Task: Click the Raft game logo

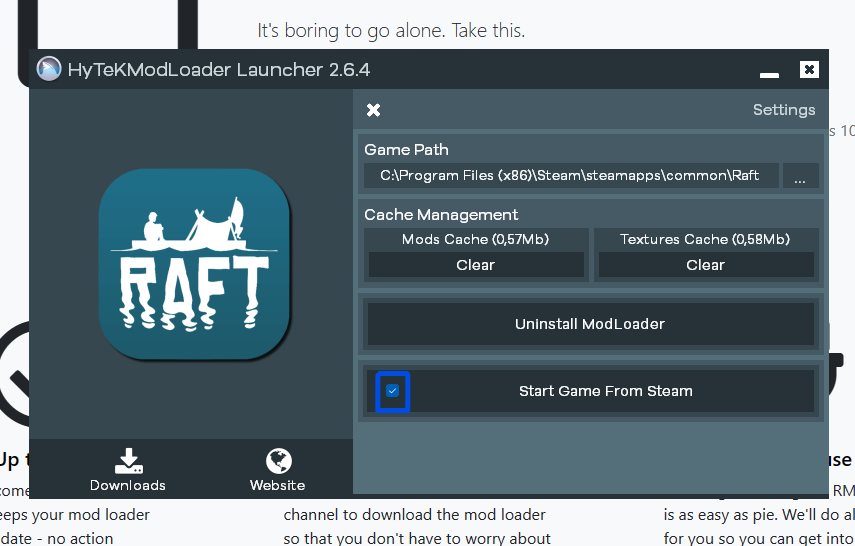Action: [x=194, y=264]
